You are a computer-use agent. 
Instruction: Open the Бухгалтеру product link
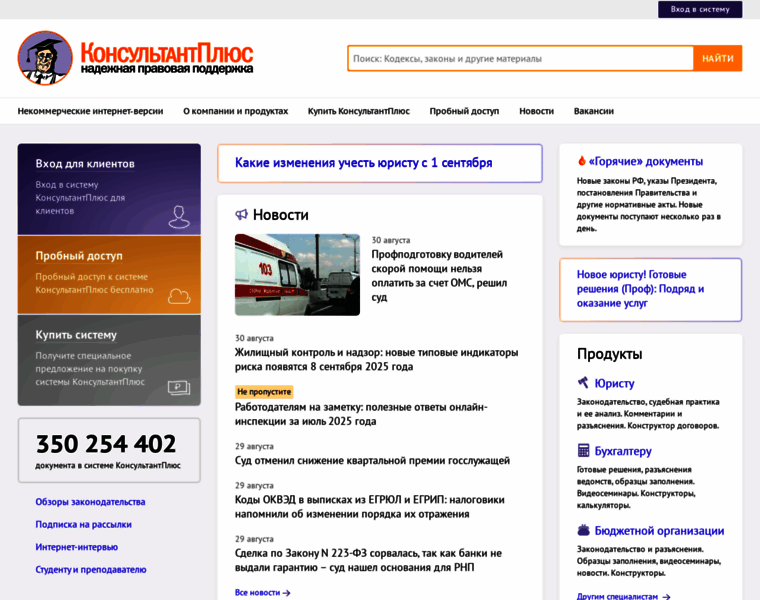coord(623,451)
